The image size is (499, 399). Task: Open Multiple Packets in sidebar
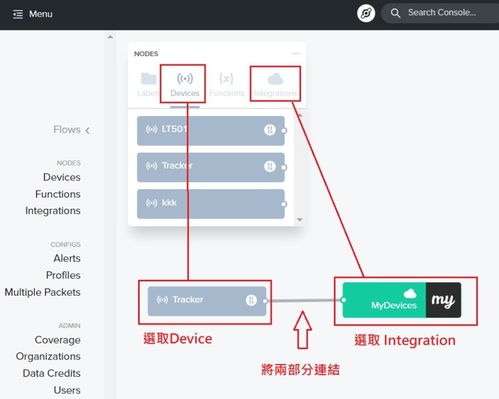pyautogui.click(x=42, y=292)
